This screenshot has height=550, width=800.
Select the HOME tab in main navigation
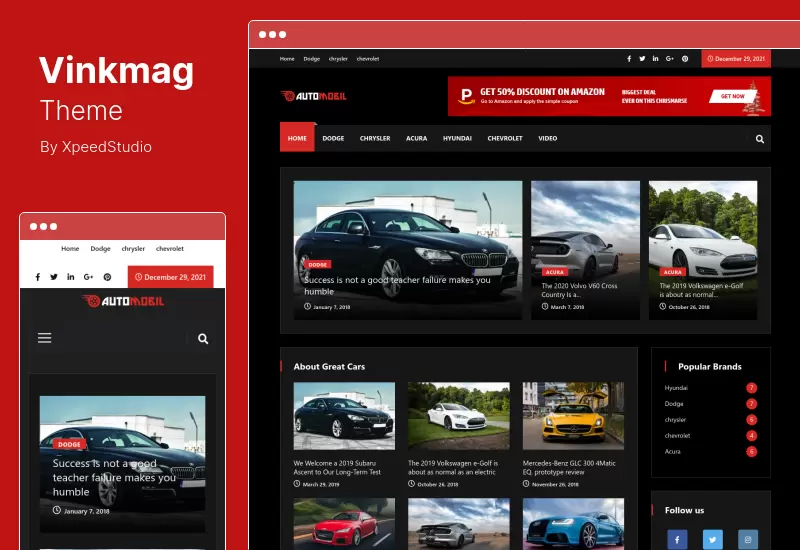tap(297, 138)
